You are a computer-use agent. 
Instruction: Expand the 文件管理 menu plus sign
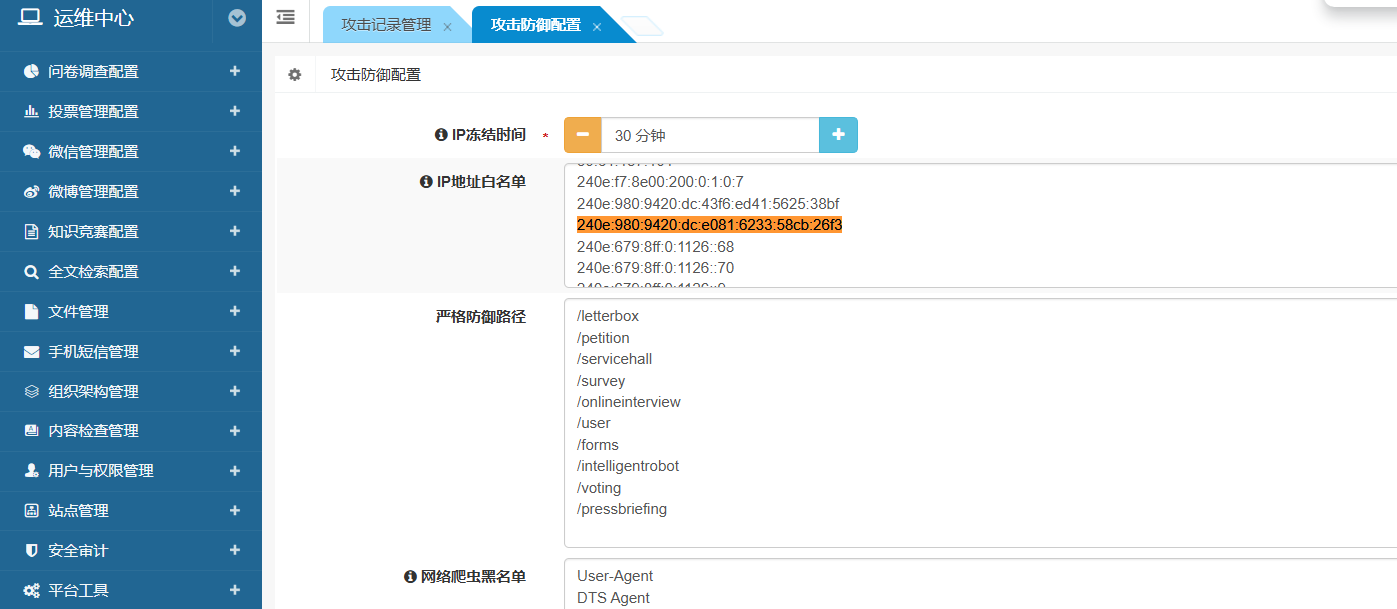click(x=235, y=311)
